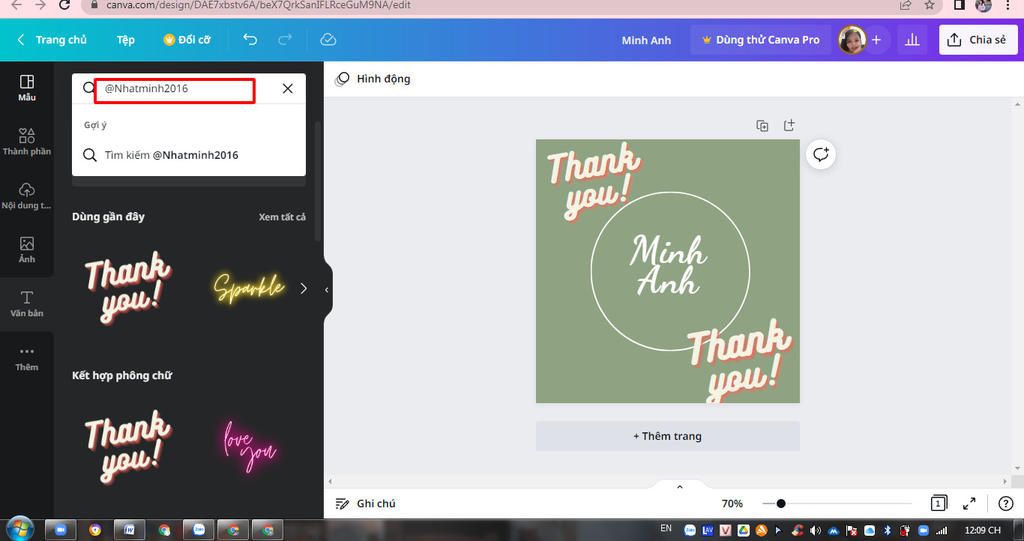
Task: Click the 12:09 CH taskbar clock
Action: click(982, 531)
